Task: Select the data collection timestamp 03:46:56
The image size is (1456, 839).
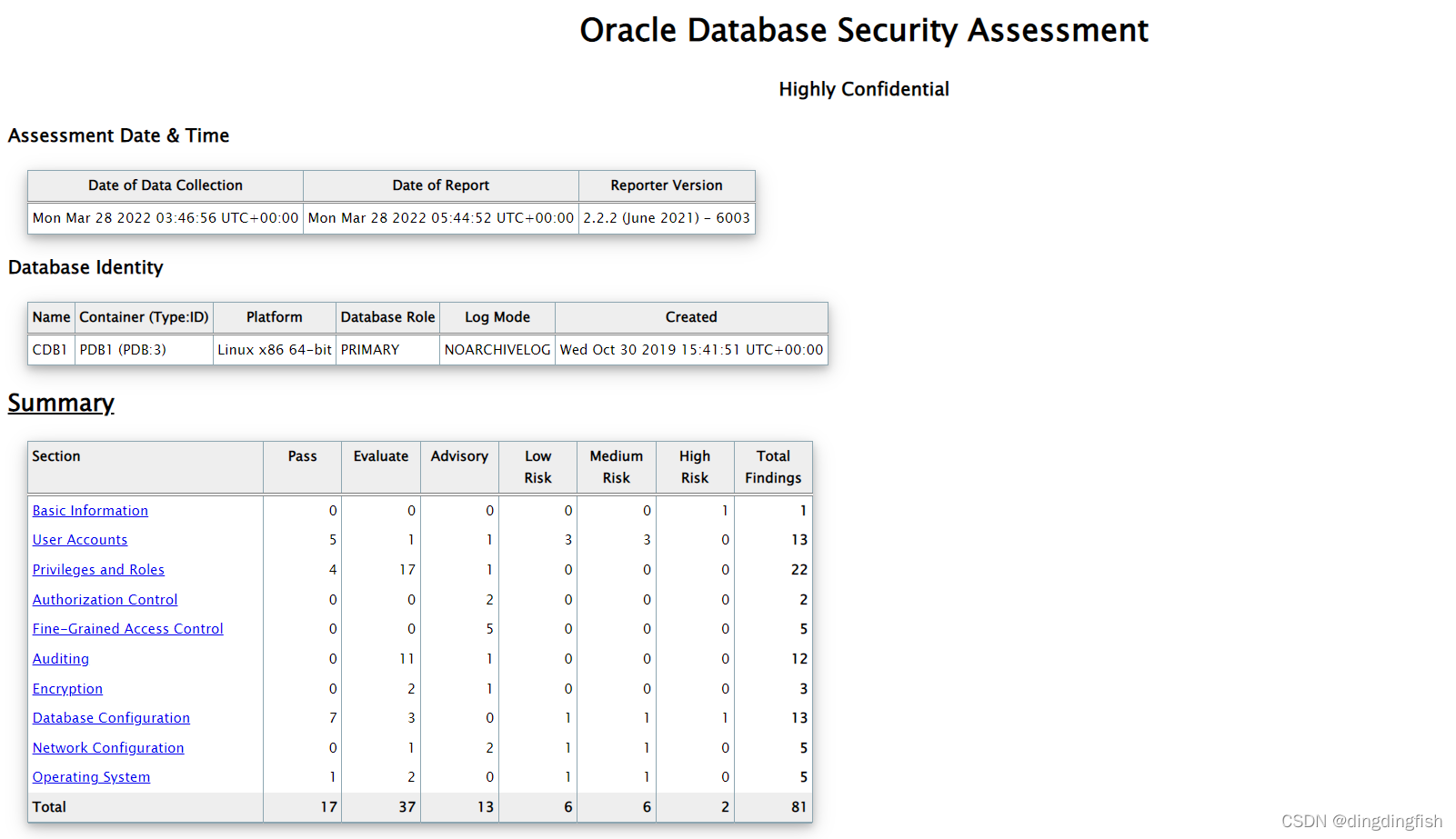Action: pyautogui.click(x=166, y=218)
